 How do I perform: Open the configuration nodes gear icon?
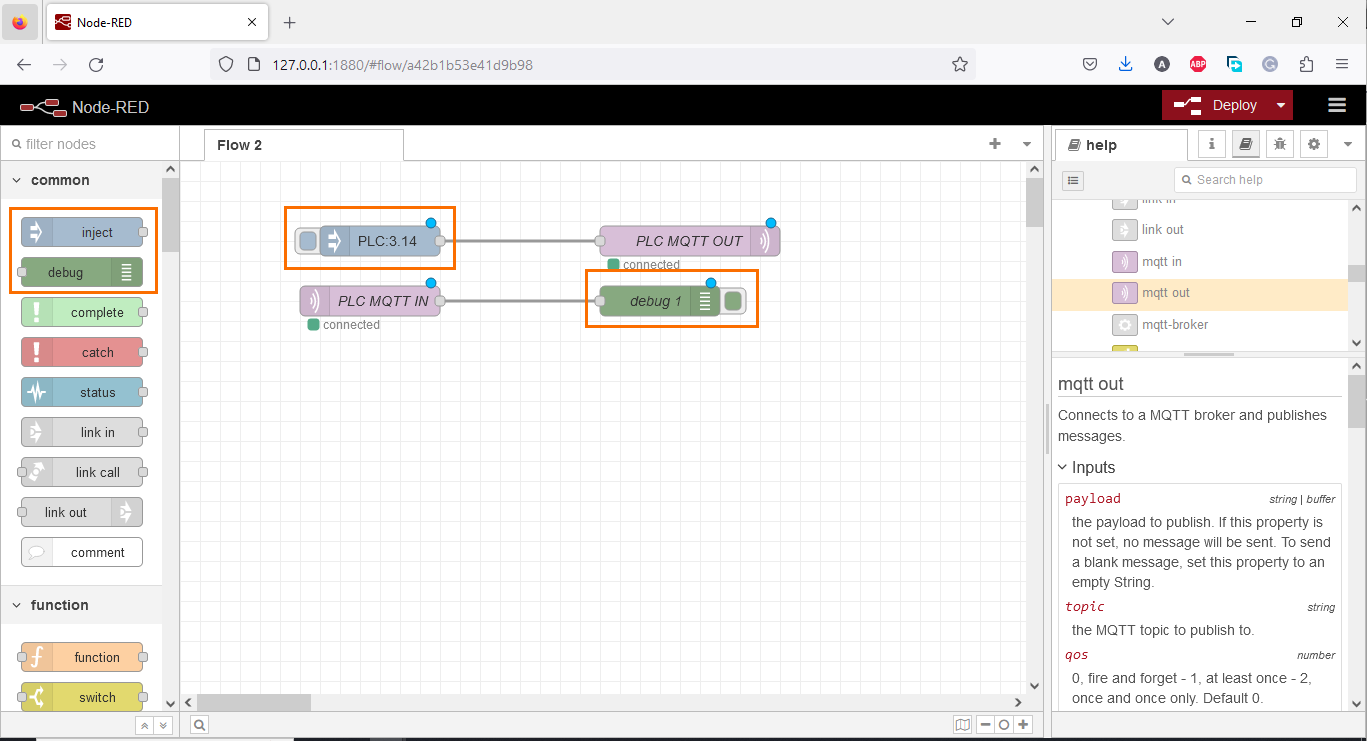tap(1314, 144)
